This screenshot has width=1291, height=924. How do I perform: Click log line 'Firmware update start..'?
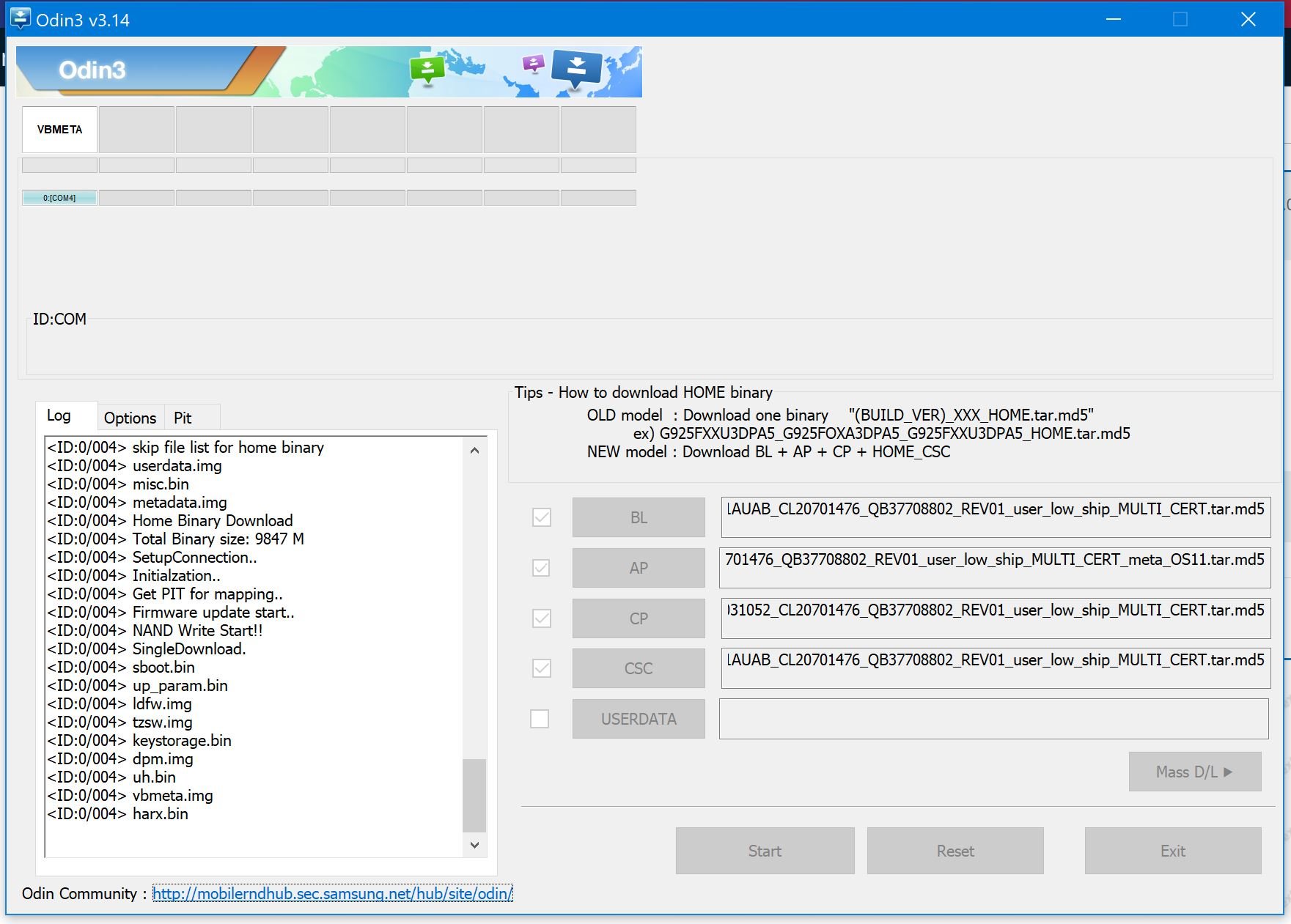(171, 612)
